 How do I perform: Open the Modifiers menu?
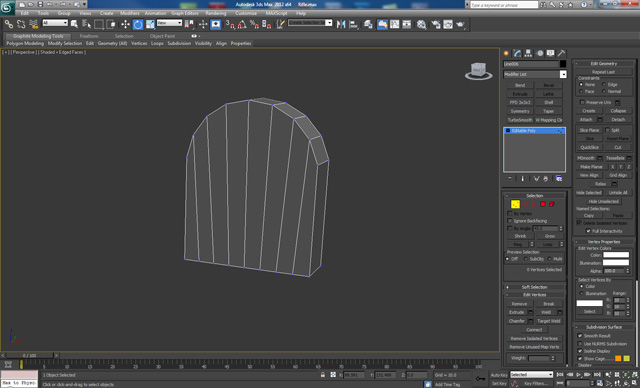point(129,13)
